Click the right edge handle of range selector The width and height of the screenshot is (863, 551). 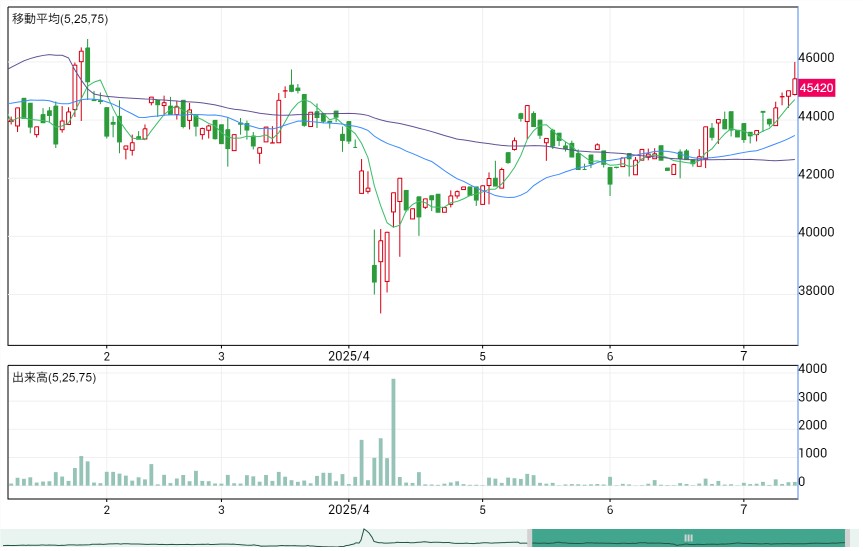(x=848, y=538)
